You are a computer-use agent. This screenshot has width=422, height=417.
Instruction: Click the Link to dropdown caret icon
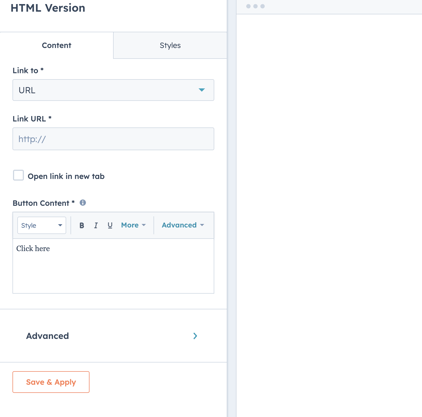tap(202, 90)
